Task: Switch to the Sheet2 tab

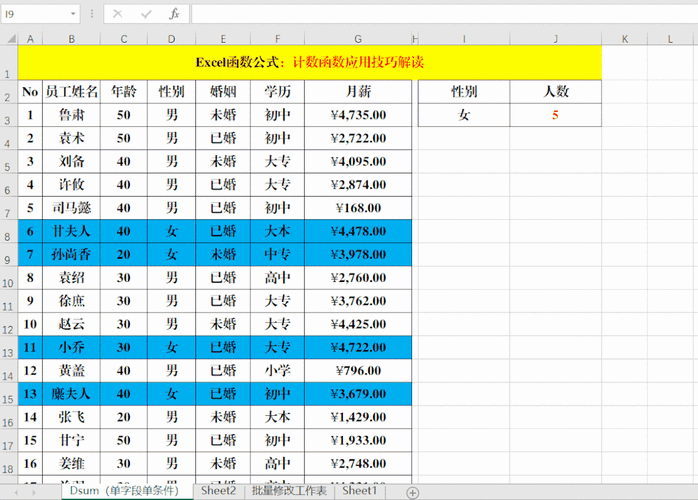Action: (x=218, y=491)
